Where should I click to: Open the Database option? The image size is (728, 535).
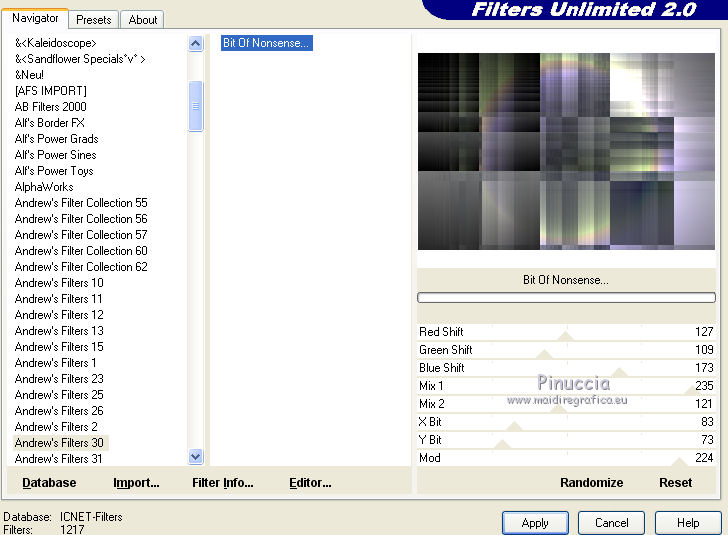point(49,483)
